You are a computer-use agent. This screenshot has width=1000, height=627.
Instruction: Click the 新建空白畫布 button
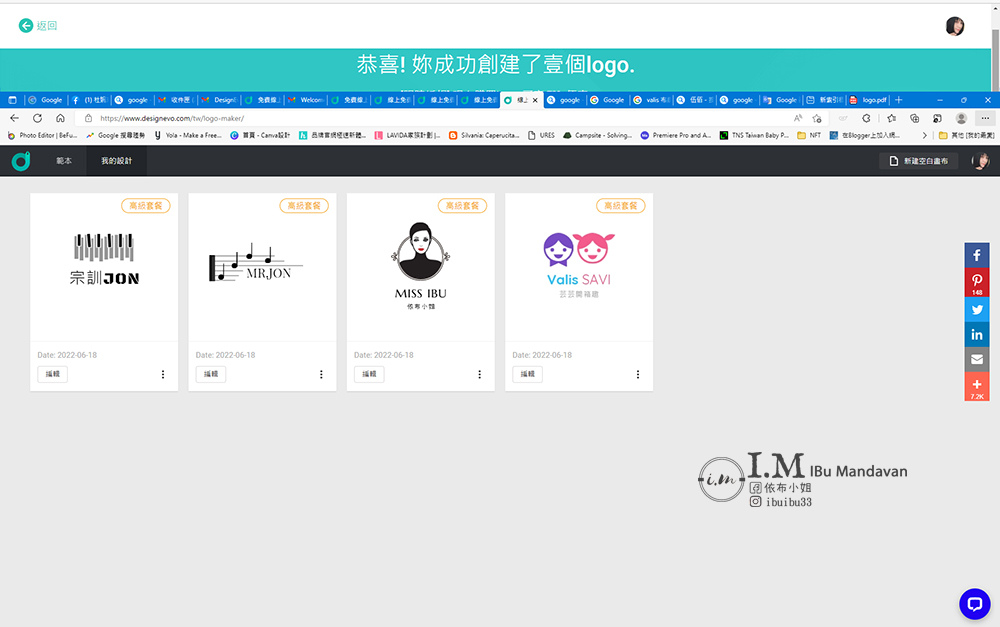[x=918, y=159]
